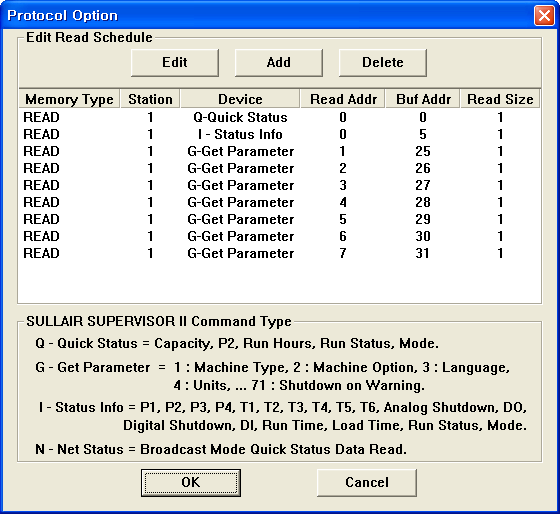
Task: Select G-Get Parameter row with buffer 25
Action: tap(280, 151)
